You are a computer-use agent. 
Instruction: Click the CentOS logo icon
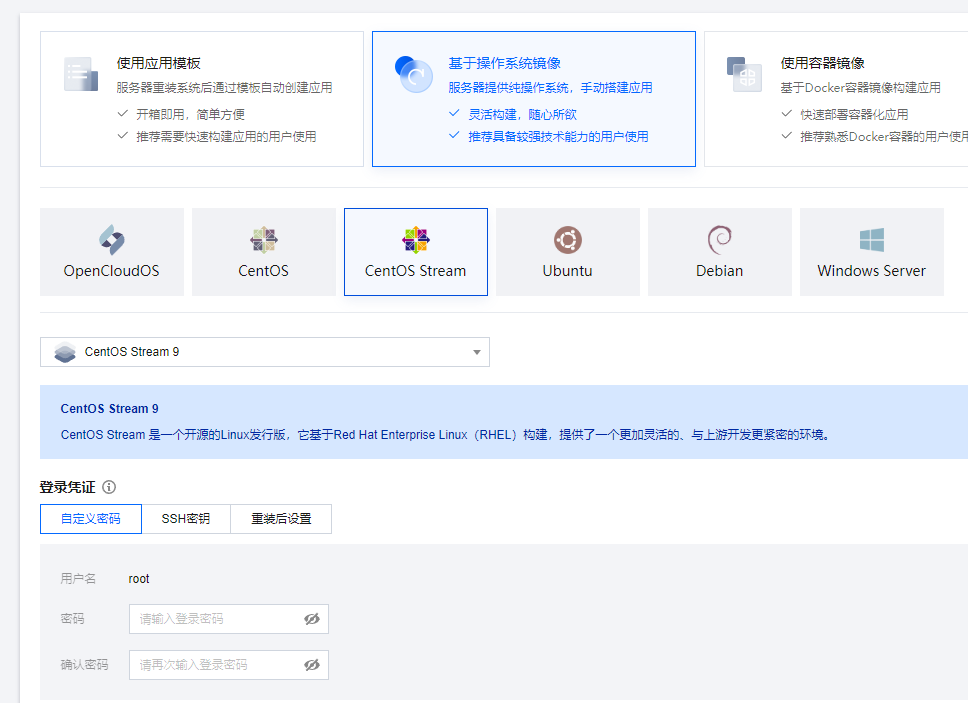[264, 240]
